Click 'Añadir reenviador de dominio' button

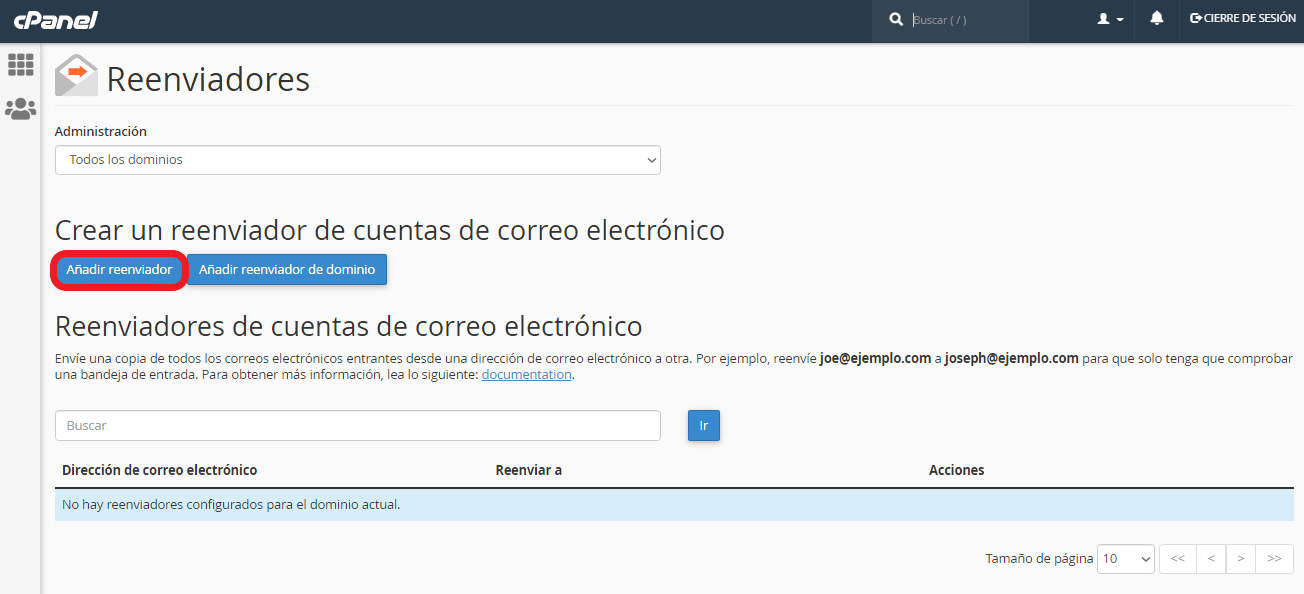(x=287, y=270)
